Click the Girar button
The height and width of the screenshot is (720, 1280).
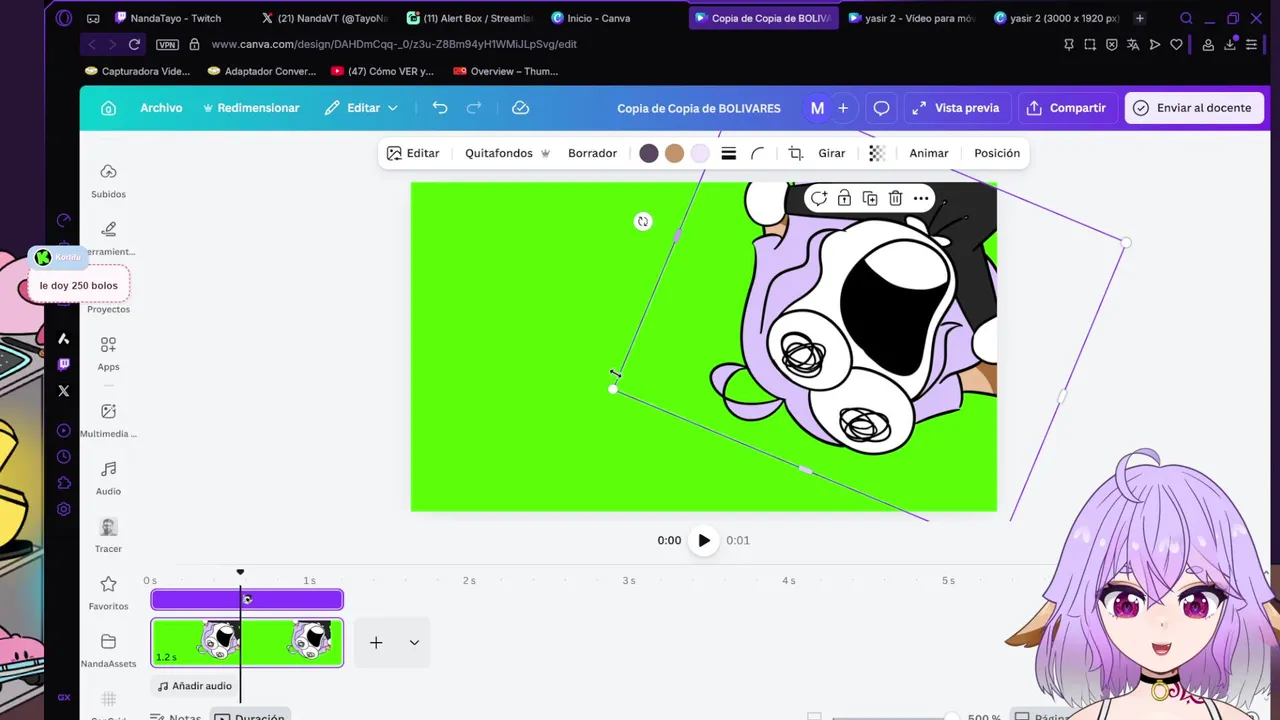[832, 153]
